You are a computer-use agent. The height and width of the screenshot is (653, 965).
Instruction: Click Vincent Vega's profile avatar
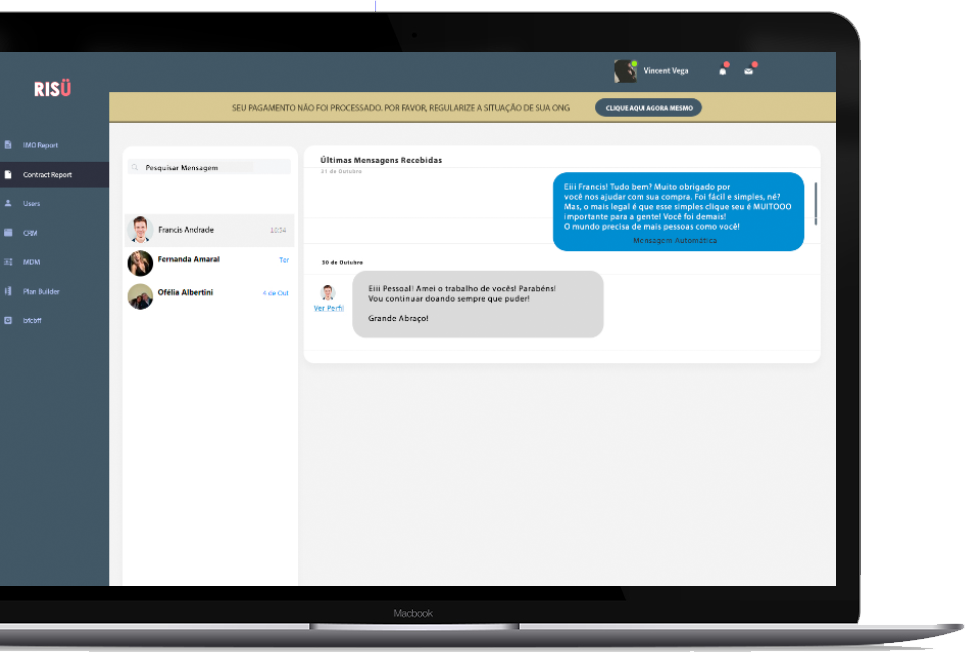pos(625,71)
